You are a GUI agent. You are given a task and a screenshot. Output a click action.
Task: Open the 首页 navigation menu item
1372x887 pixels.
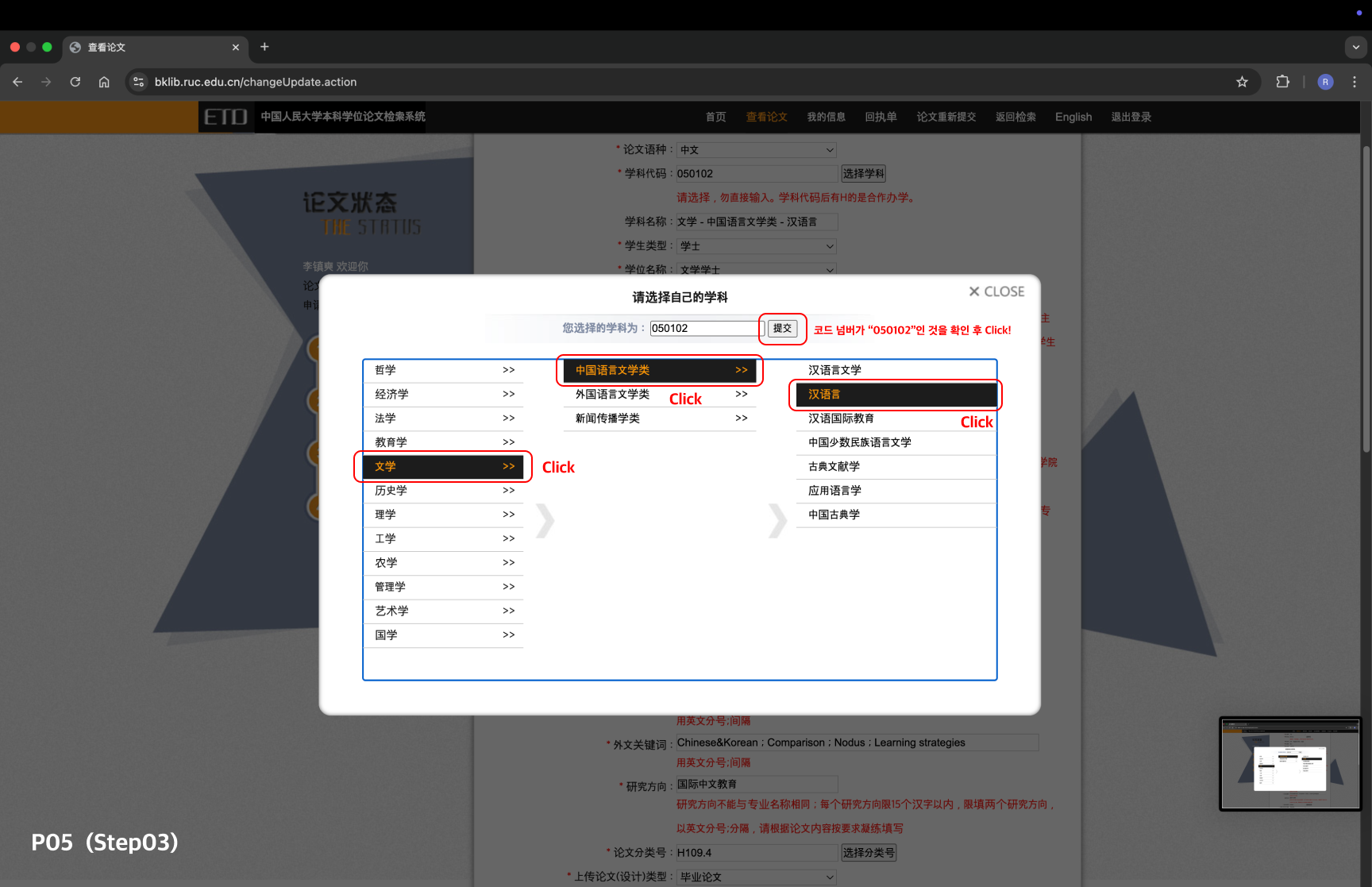pos(715,117)
